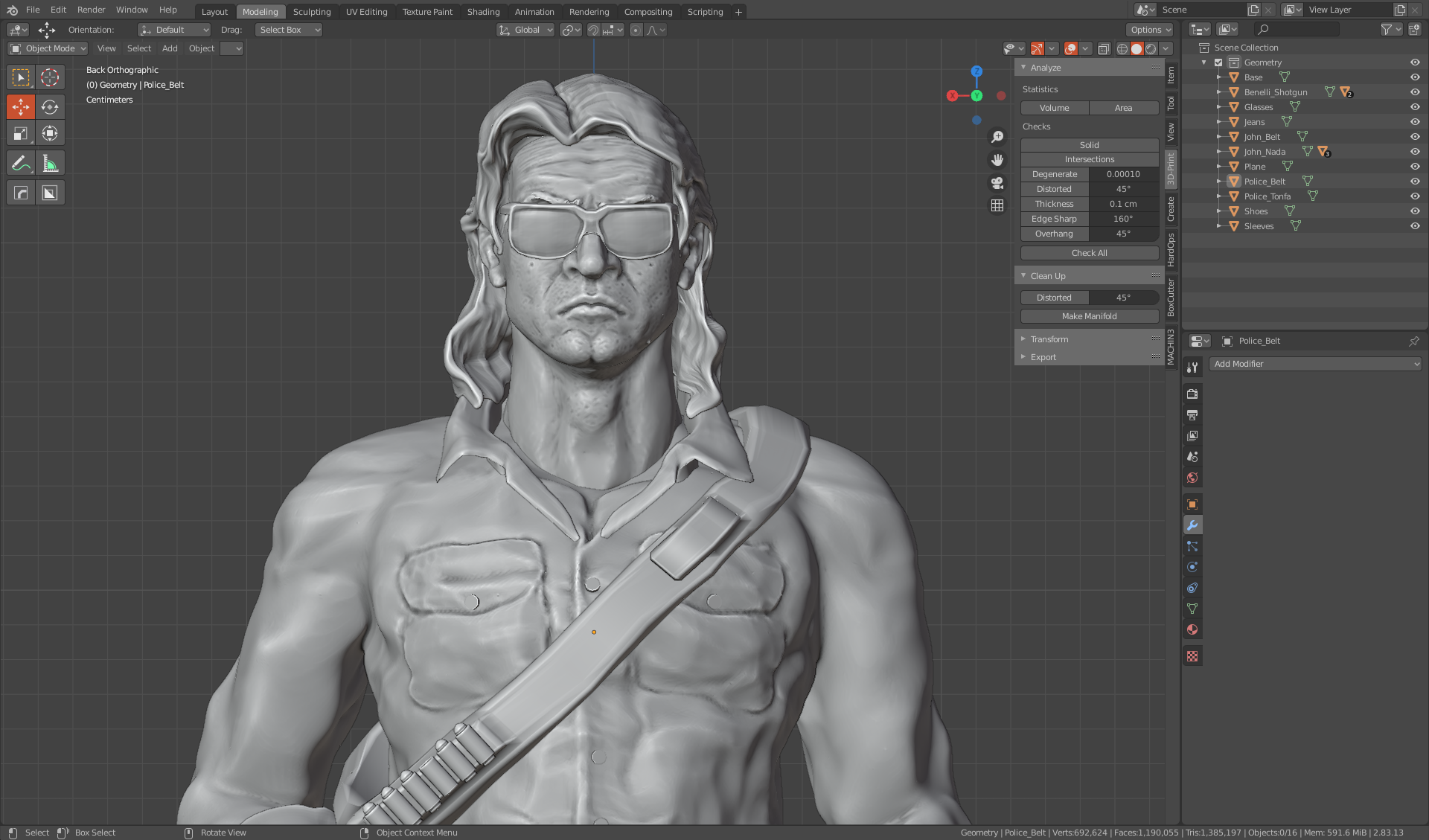Open Object Constraints properties icon

1192,588
